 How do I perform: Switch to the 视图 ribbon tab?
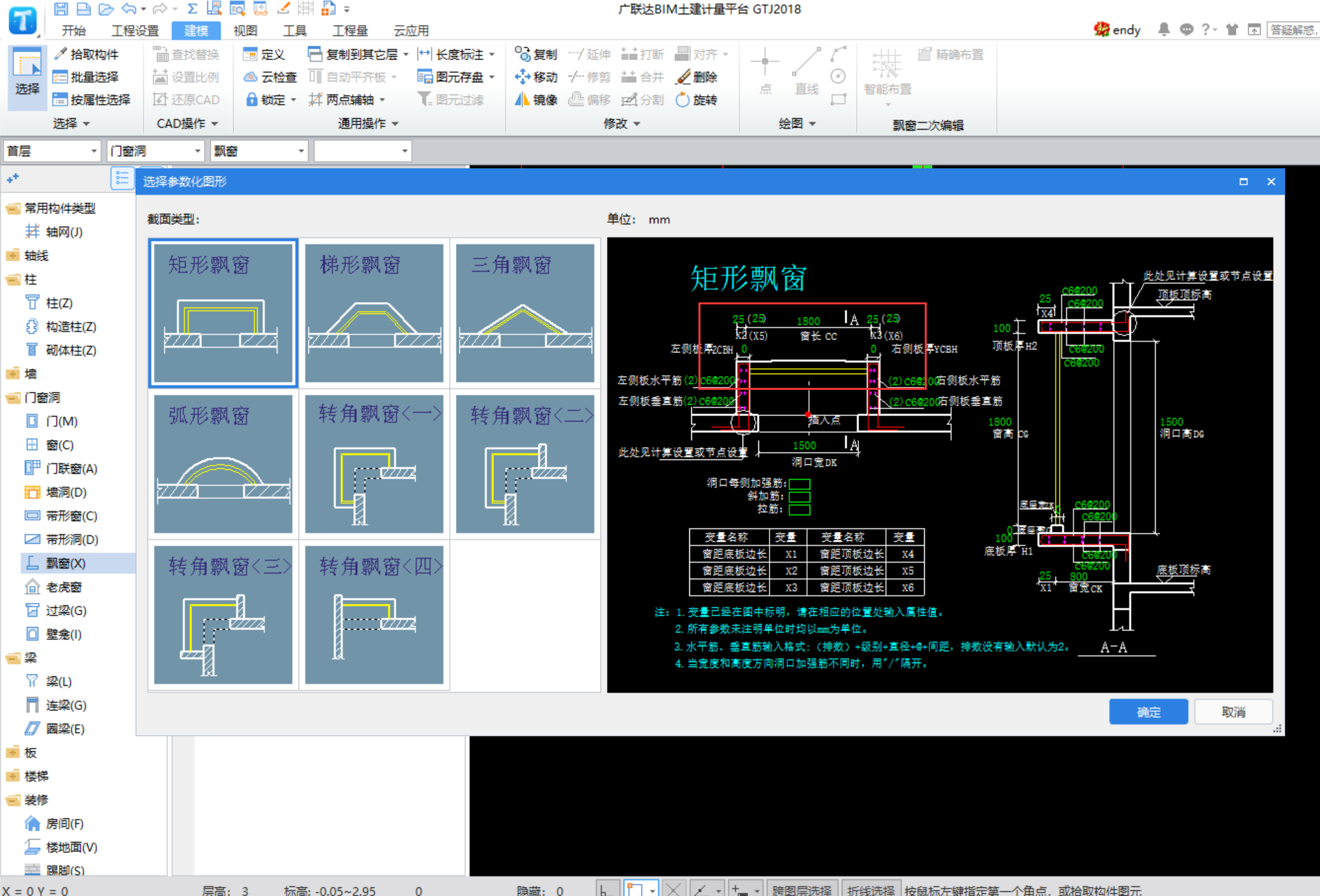point(245,30)
